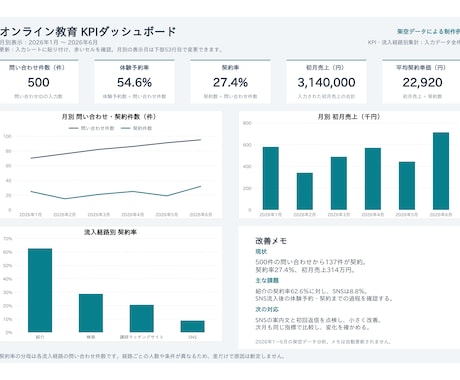Click the 月別表示 2026年1月～2026年6月 subtitle
This screenshot has width=460, height=380.
pos(49,42)
